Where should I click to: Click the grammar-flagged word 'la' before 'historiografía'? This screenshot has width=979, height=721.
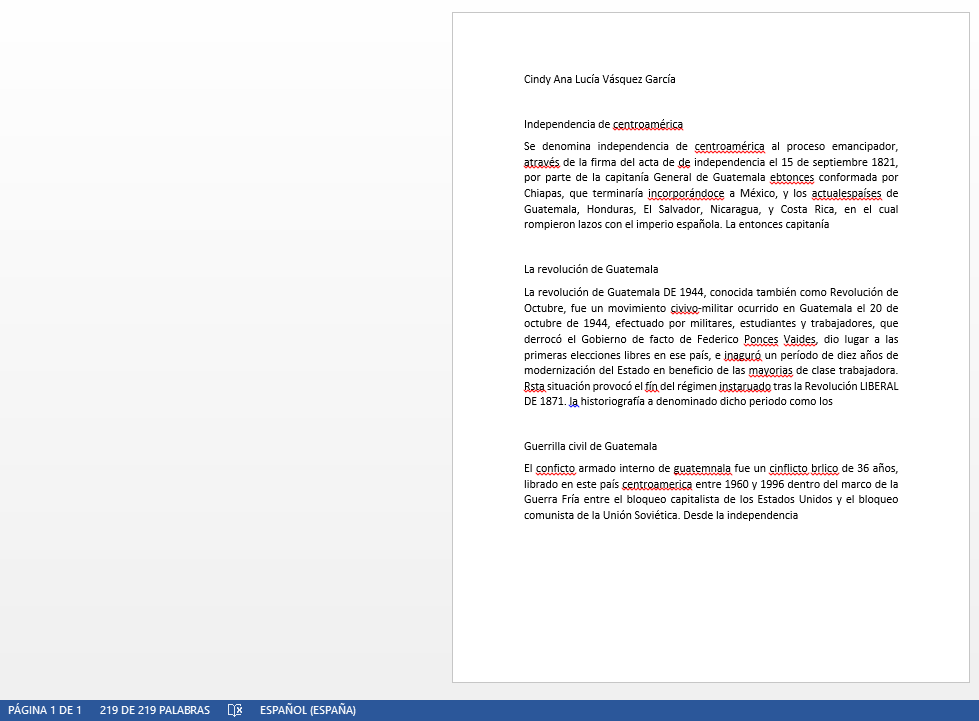tap(574, 401)
